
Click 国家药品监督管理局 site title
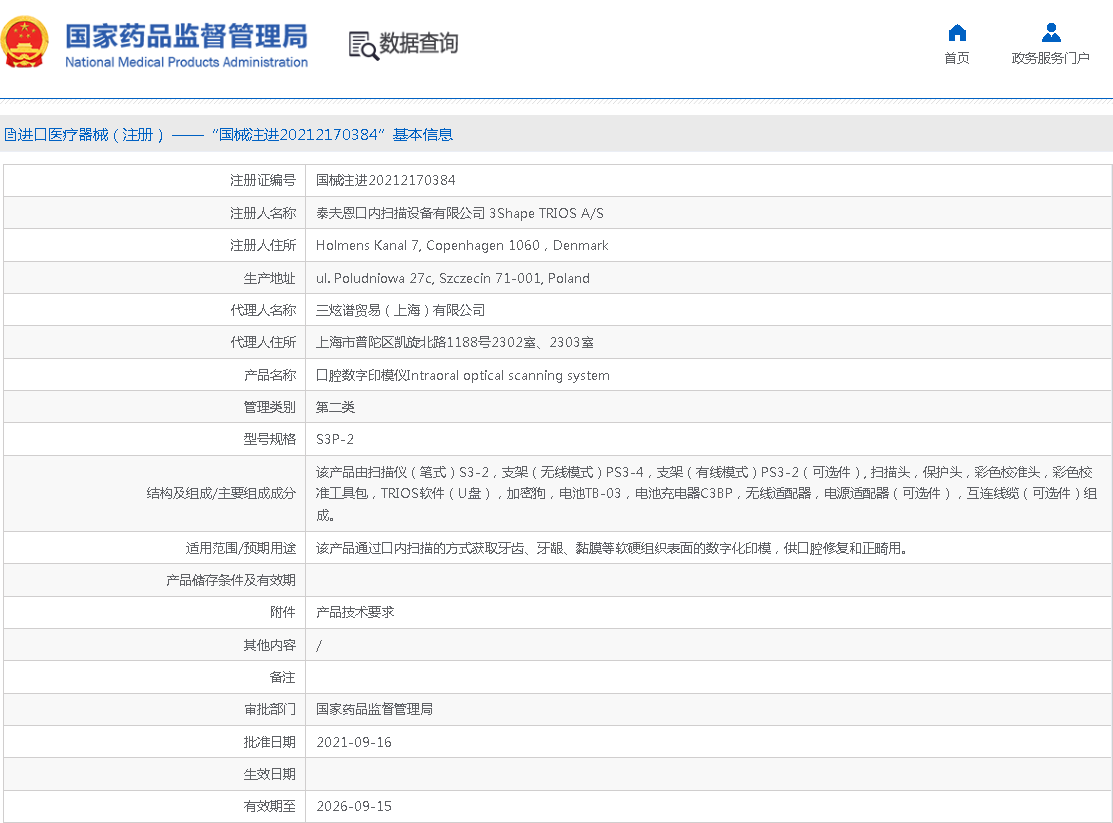pyautogui.click(x=187, y=36)
